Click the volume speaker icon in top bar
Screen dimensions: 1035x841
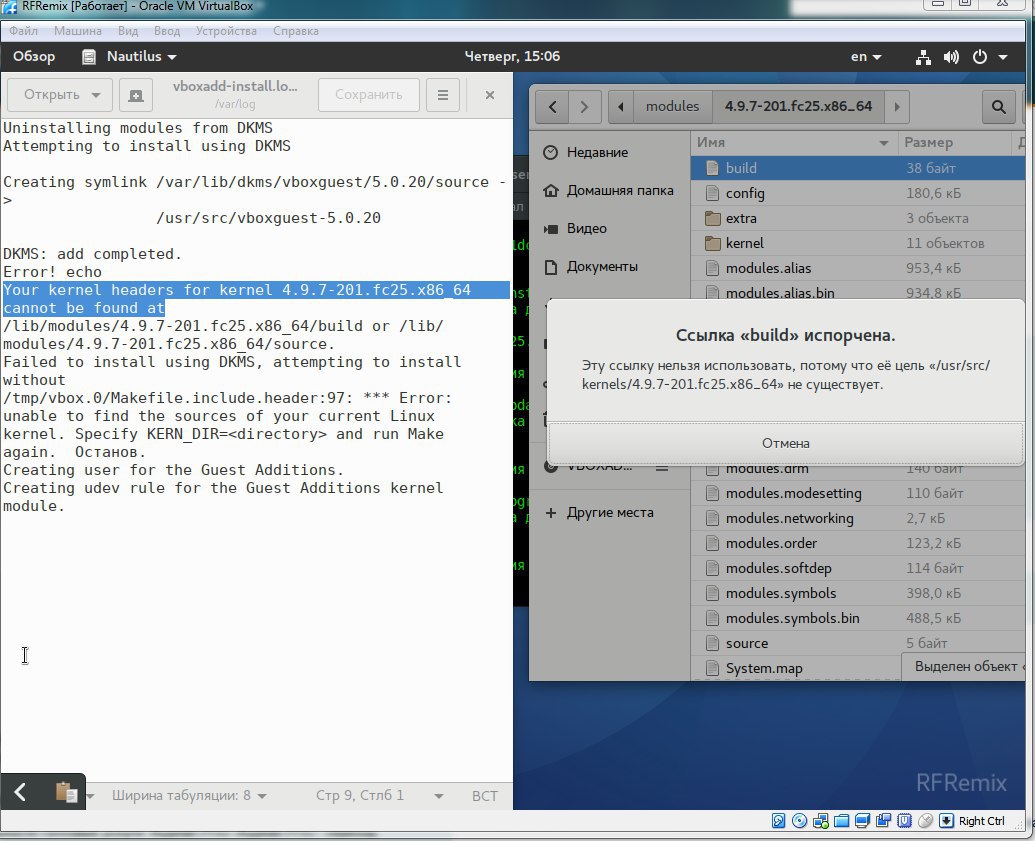[x=951, y=57]
